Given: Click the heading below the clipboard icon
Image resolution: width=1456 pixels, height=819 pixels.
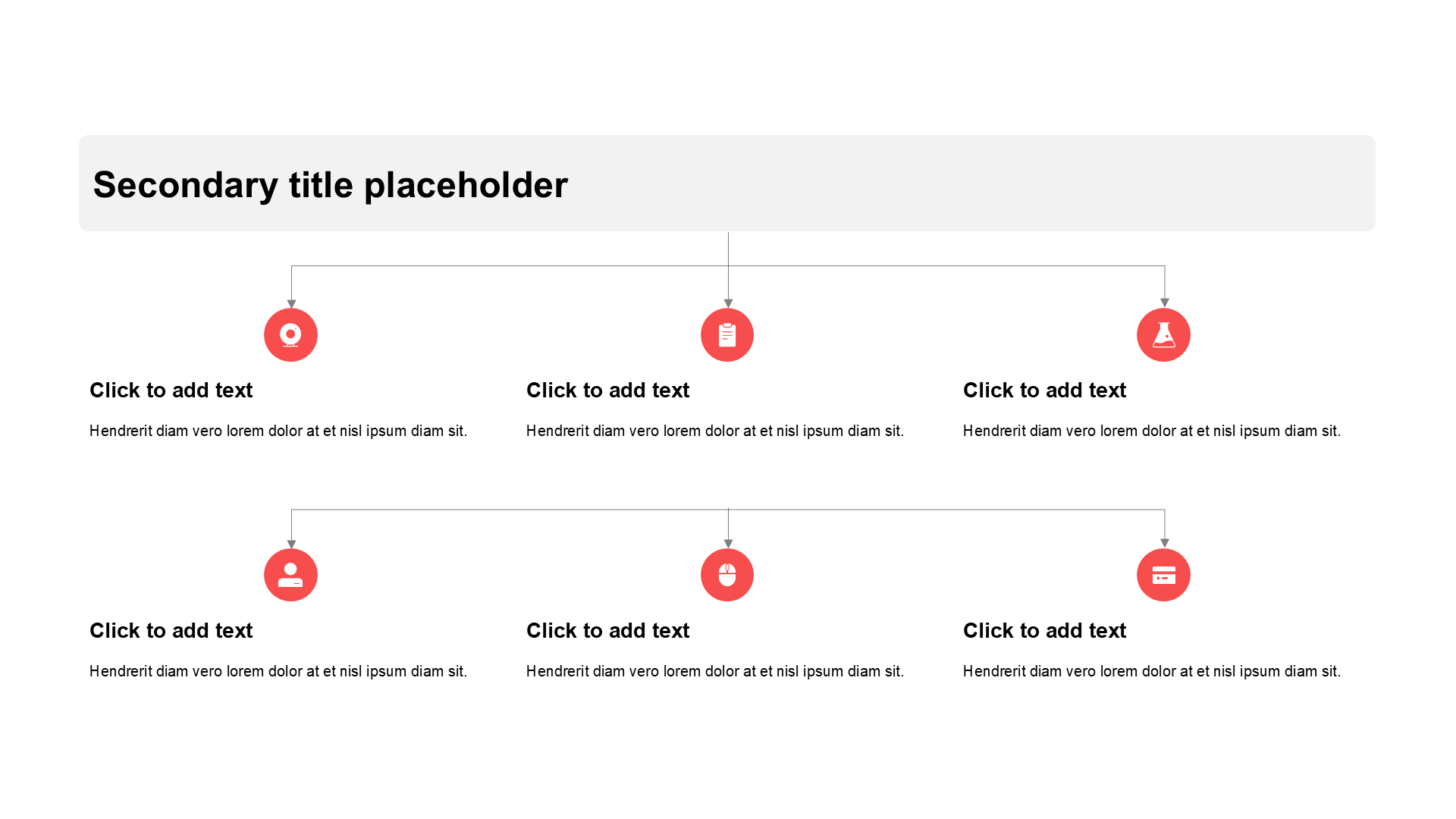Looking at the screenshot, I should point(608,390).
